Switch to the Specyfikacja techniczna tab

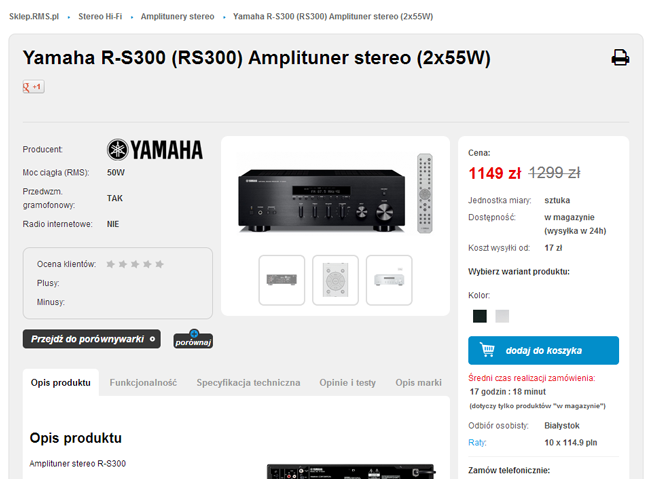click(x=248, y=383)
